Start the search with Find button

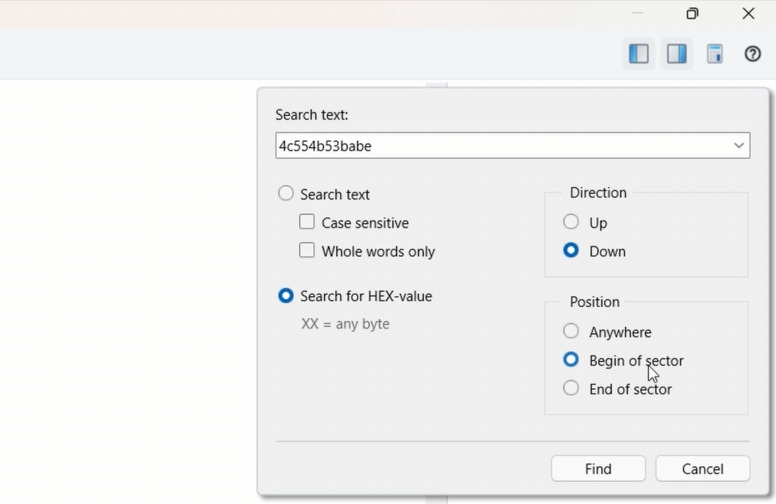point(598,468)
